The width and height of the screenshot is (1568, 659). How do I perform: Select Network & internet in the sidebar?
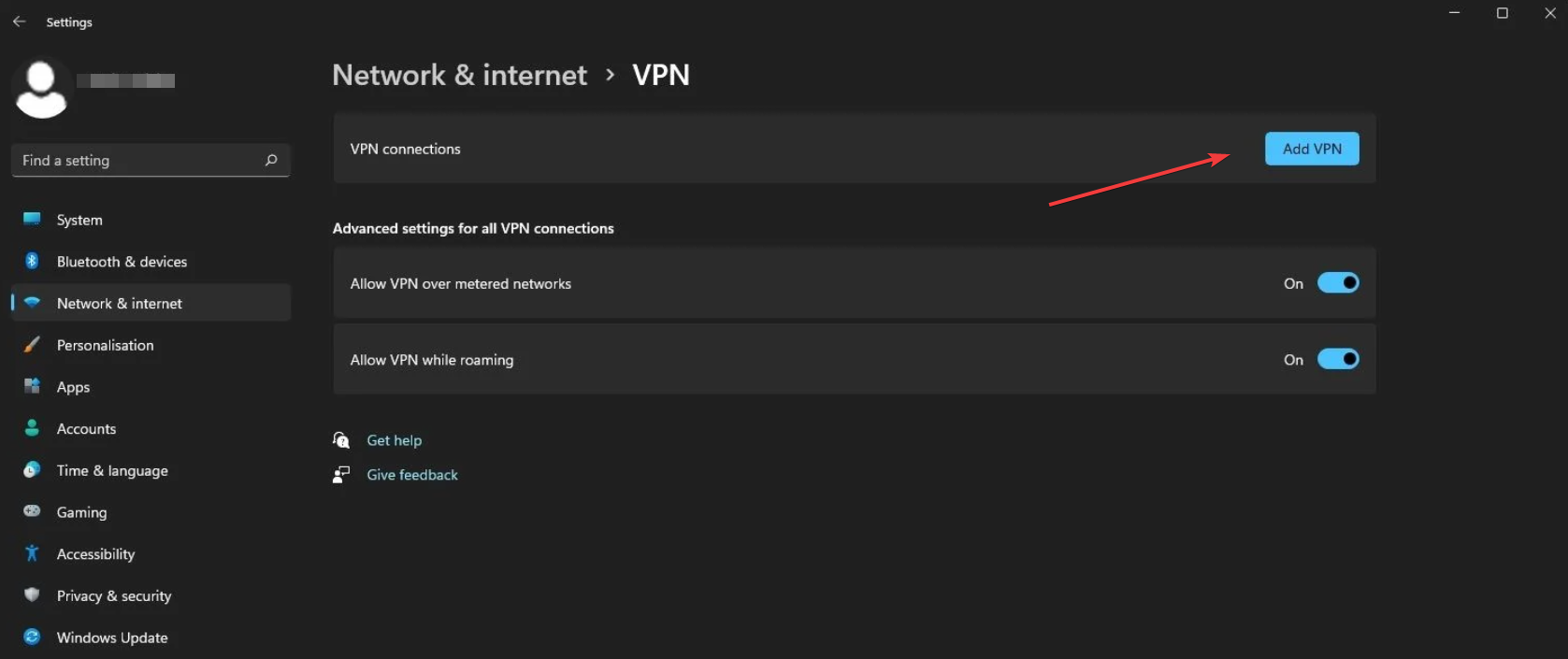pos(119,303)
